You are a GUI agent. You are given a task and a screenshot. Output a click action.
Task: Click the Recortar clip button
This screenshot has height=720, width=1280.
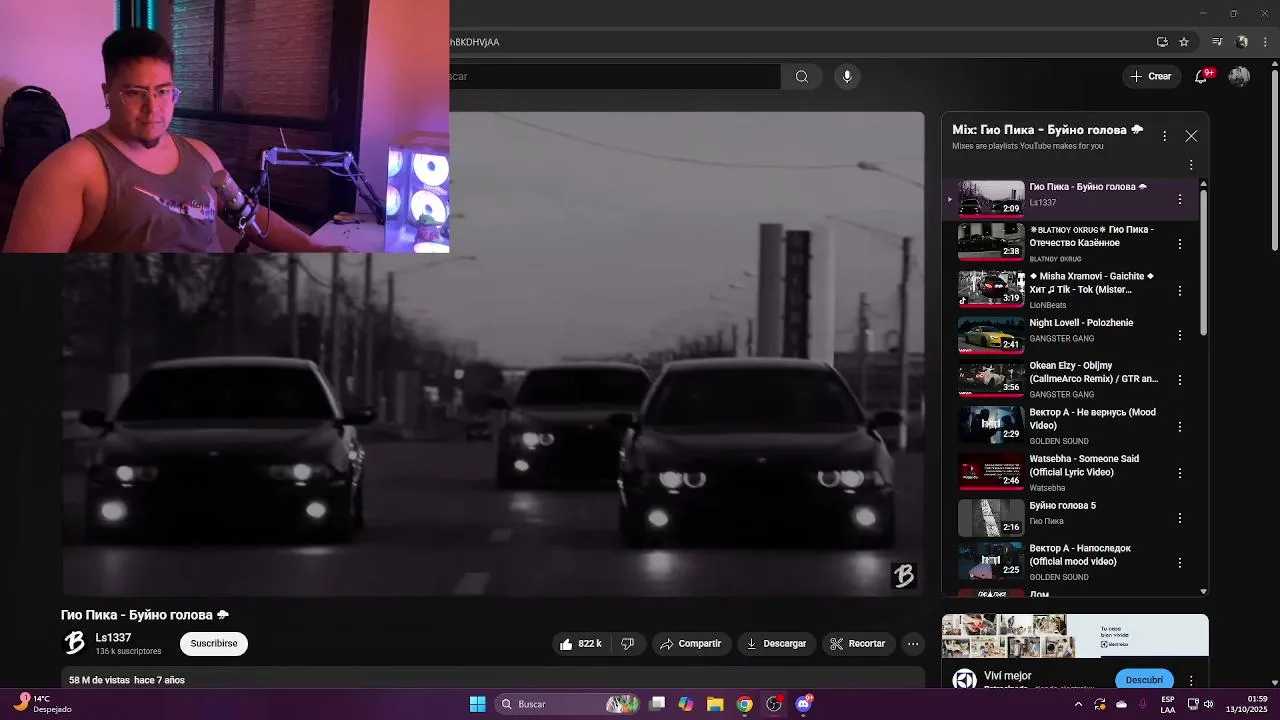[857, 644]
